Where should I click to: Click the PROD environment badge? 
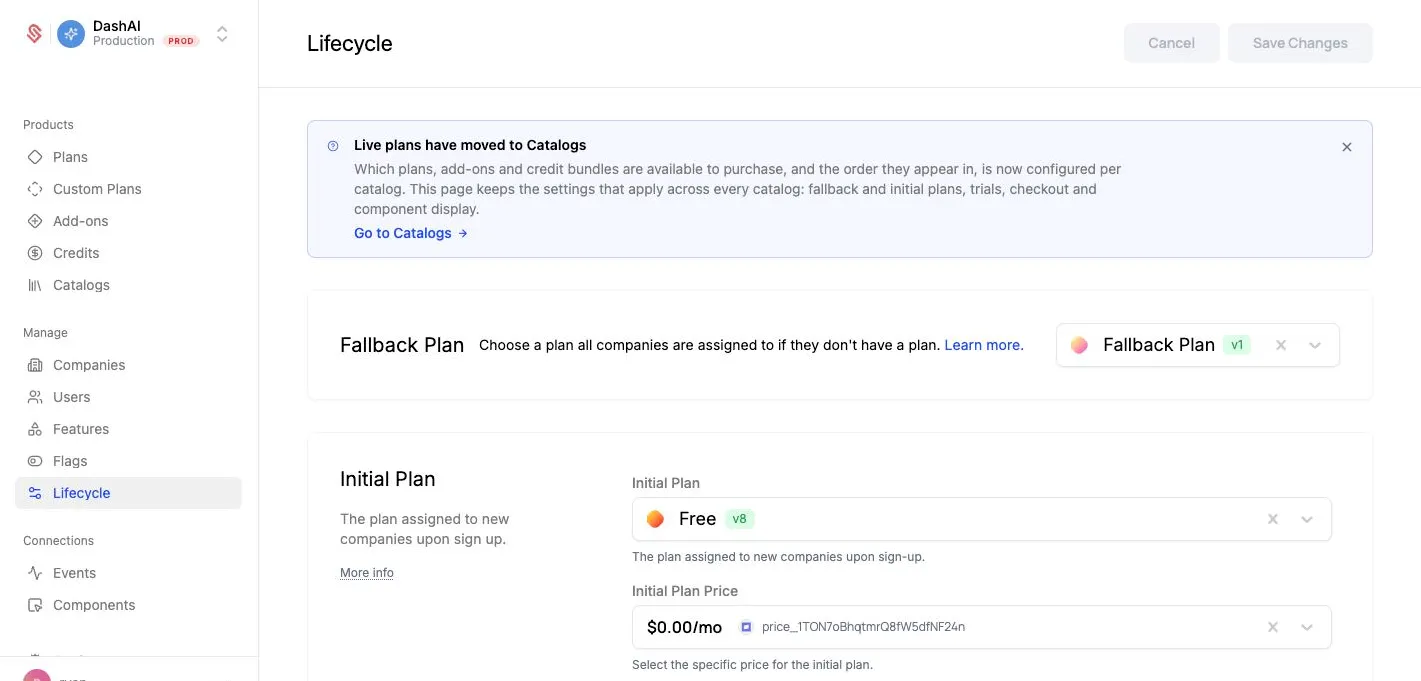point(181,41)
